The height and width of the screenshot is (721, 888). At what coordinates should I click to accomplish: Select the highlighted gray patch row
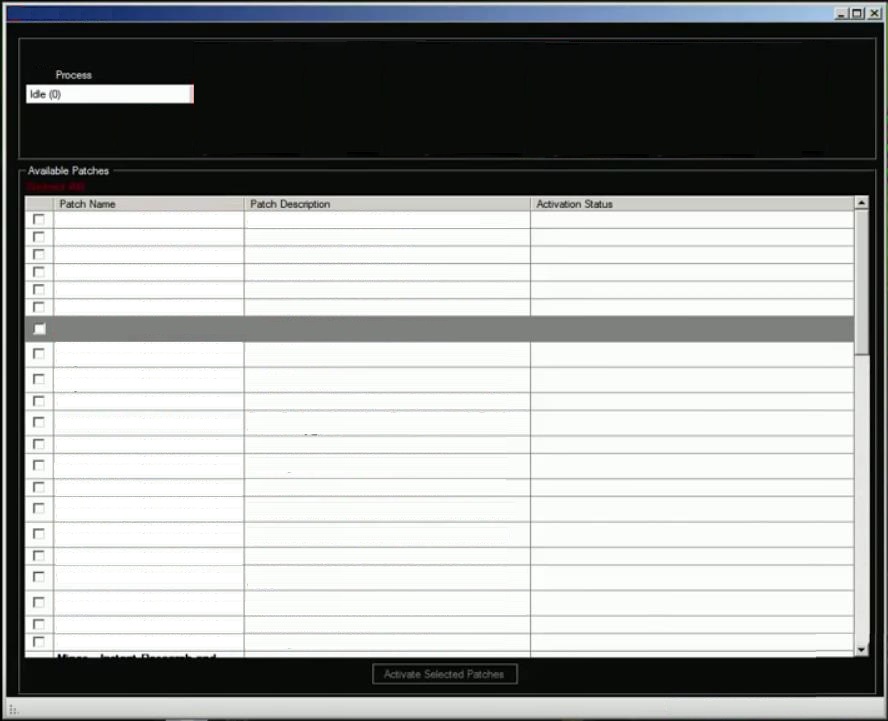click(x=450, y=329)
